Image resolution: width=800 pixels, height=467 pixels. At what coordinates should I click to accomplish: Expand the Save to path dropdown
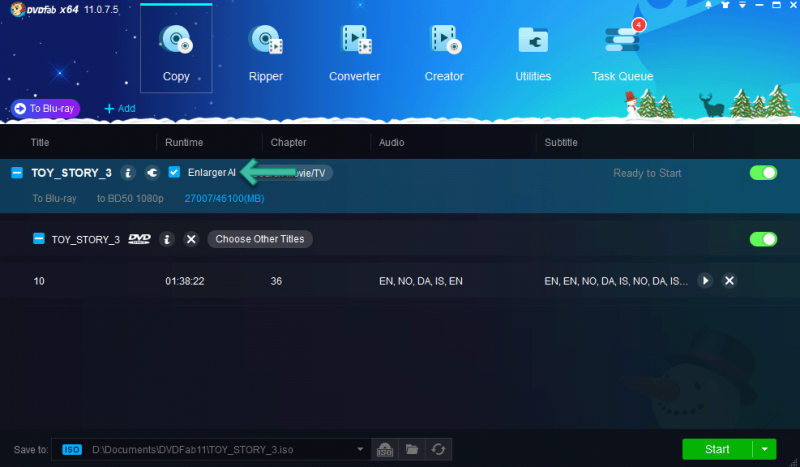click(360, 450)
